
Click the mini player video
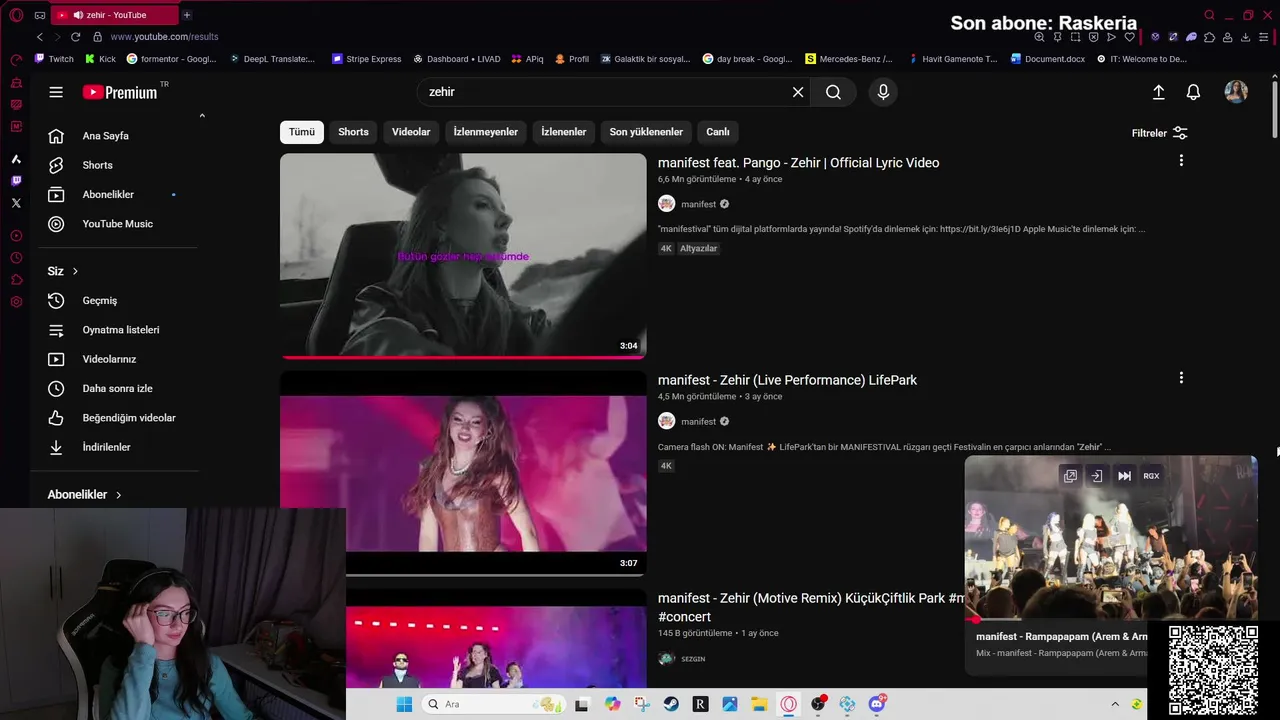click(x=1111, y=540)
